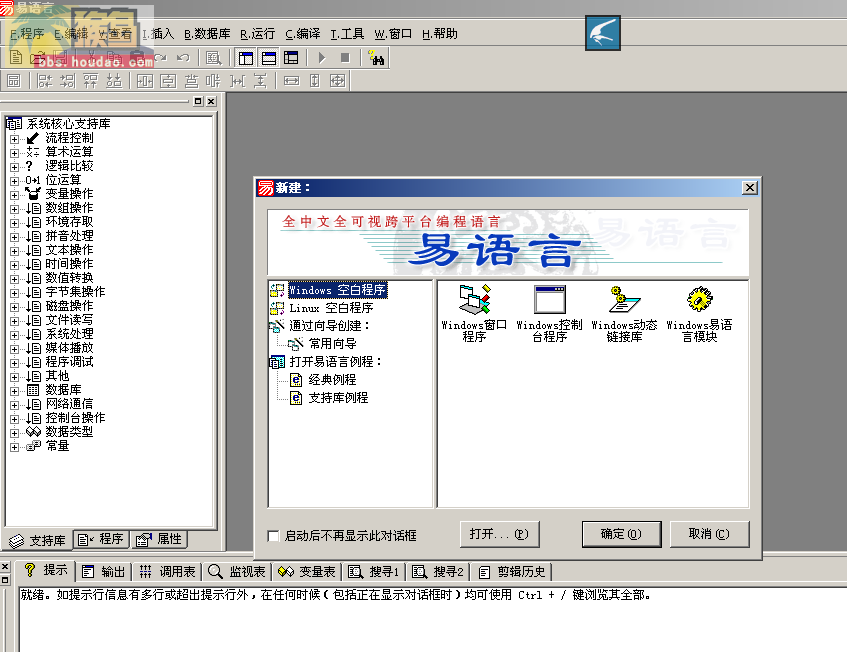Viewport: 847px width, 652px height.
Task: Expand the 变量操作 tree node
Action: [15, 195]
